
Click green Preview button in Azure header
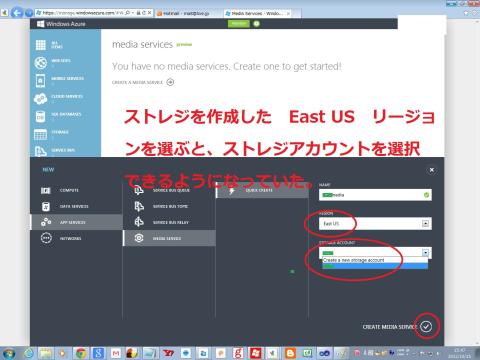(x=239, y=24)
